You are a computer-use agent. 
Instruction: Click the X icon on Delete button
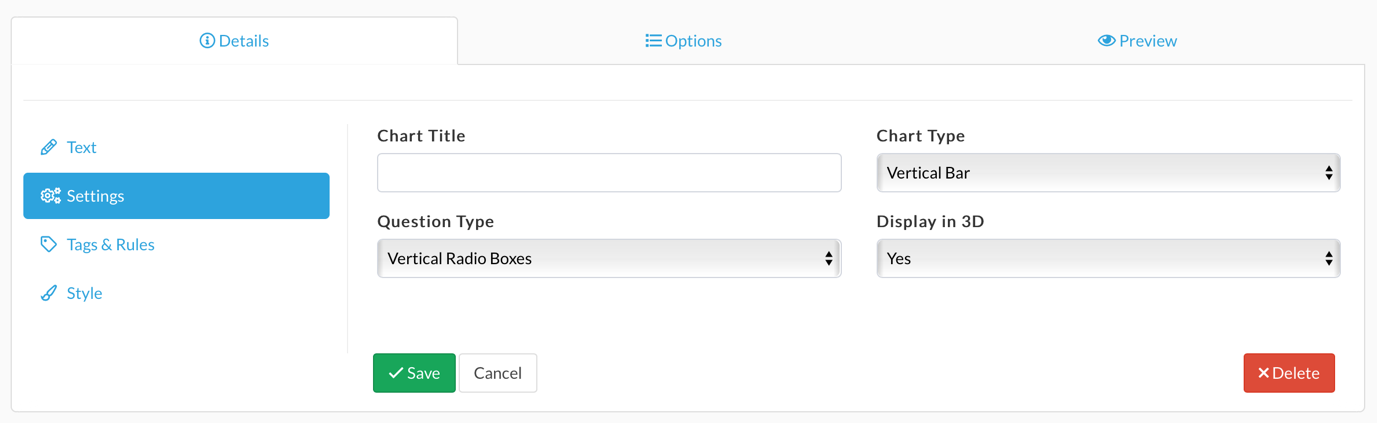tap(1263, 373)
